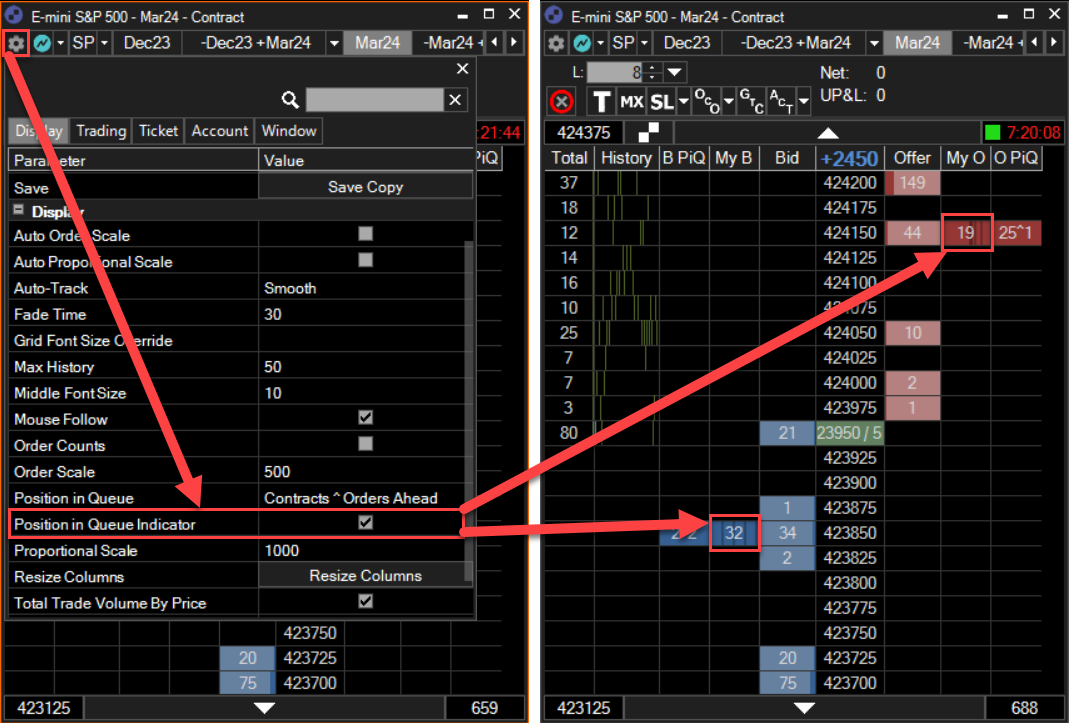
Task: Select the MX order icon
Action: (x=632, y=101)
